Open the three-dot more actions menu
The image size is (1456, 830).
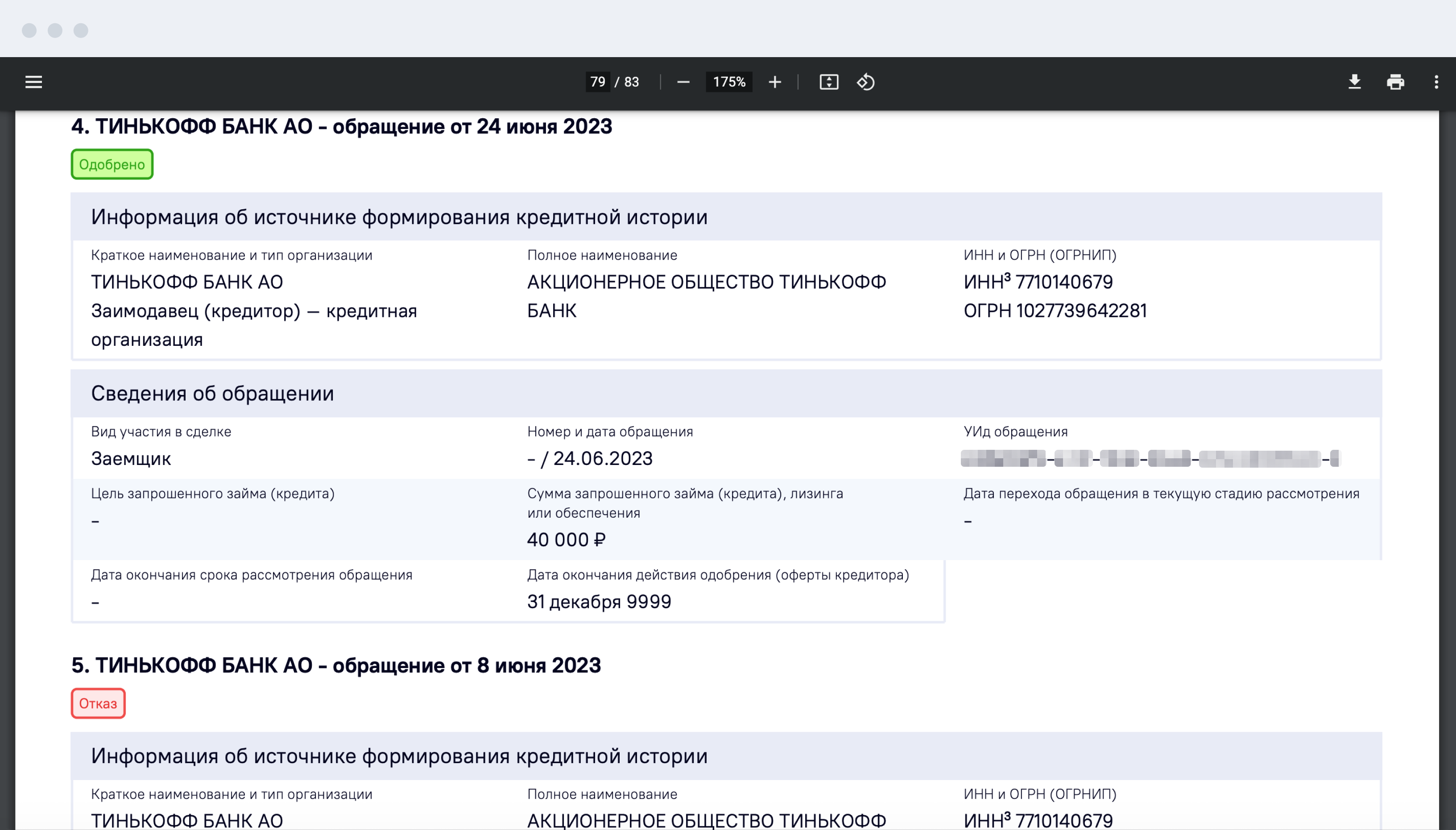(x=1436, y=82)
